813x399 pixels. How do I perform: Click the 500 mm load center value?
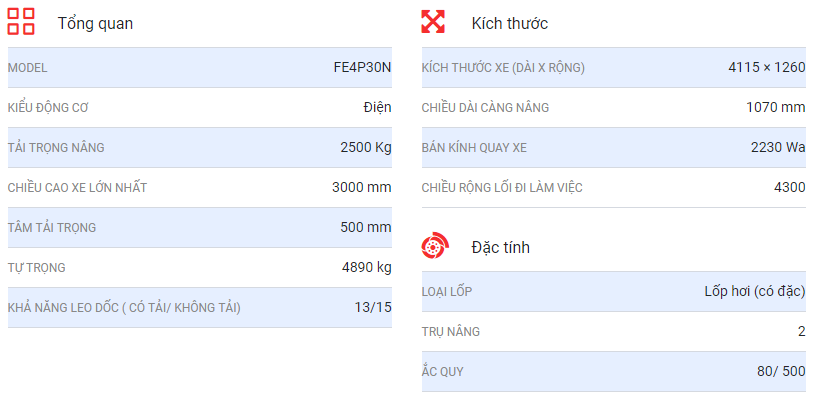(366, 227)
